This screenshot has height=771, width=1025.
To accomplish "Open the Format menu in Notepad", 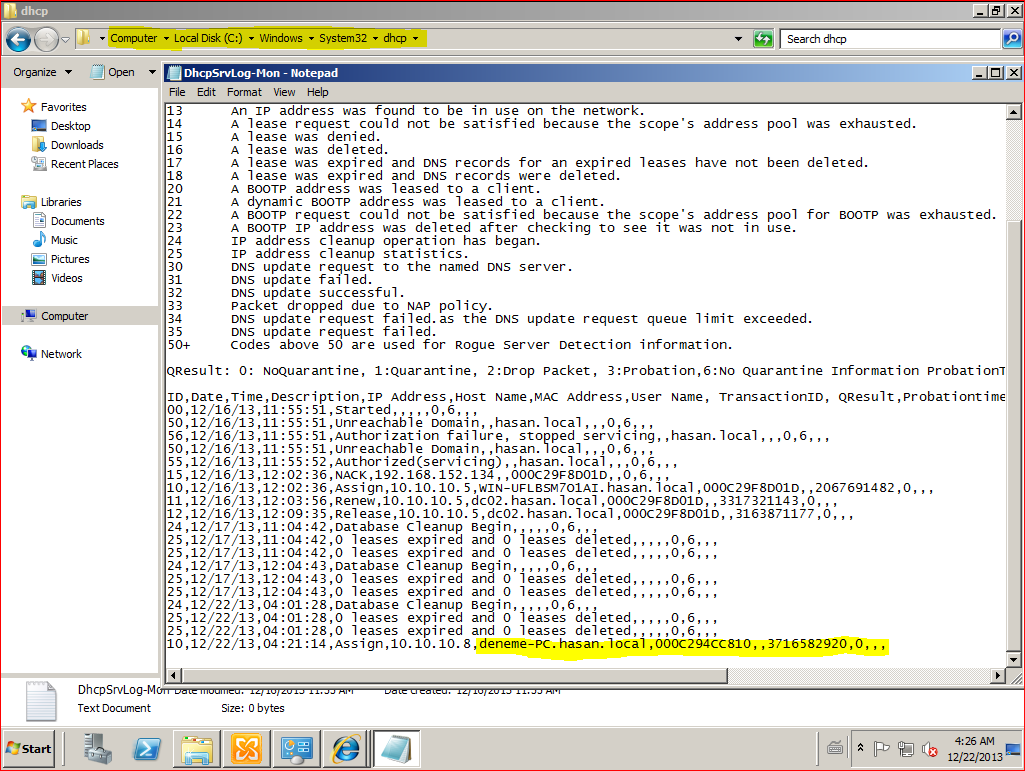I will pos(244,92).
